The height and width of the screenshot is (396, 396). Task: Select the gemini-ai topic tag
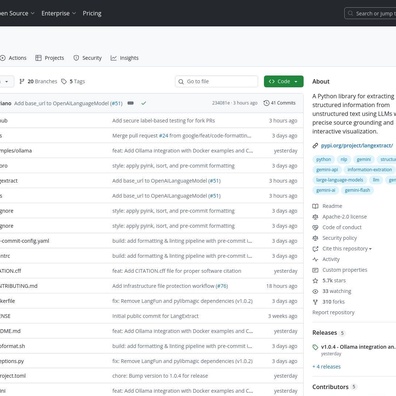click(326, 190)
